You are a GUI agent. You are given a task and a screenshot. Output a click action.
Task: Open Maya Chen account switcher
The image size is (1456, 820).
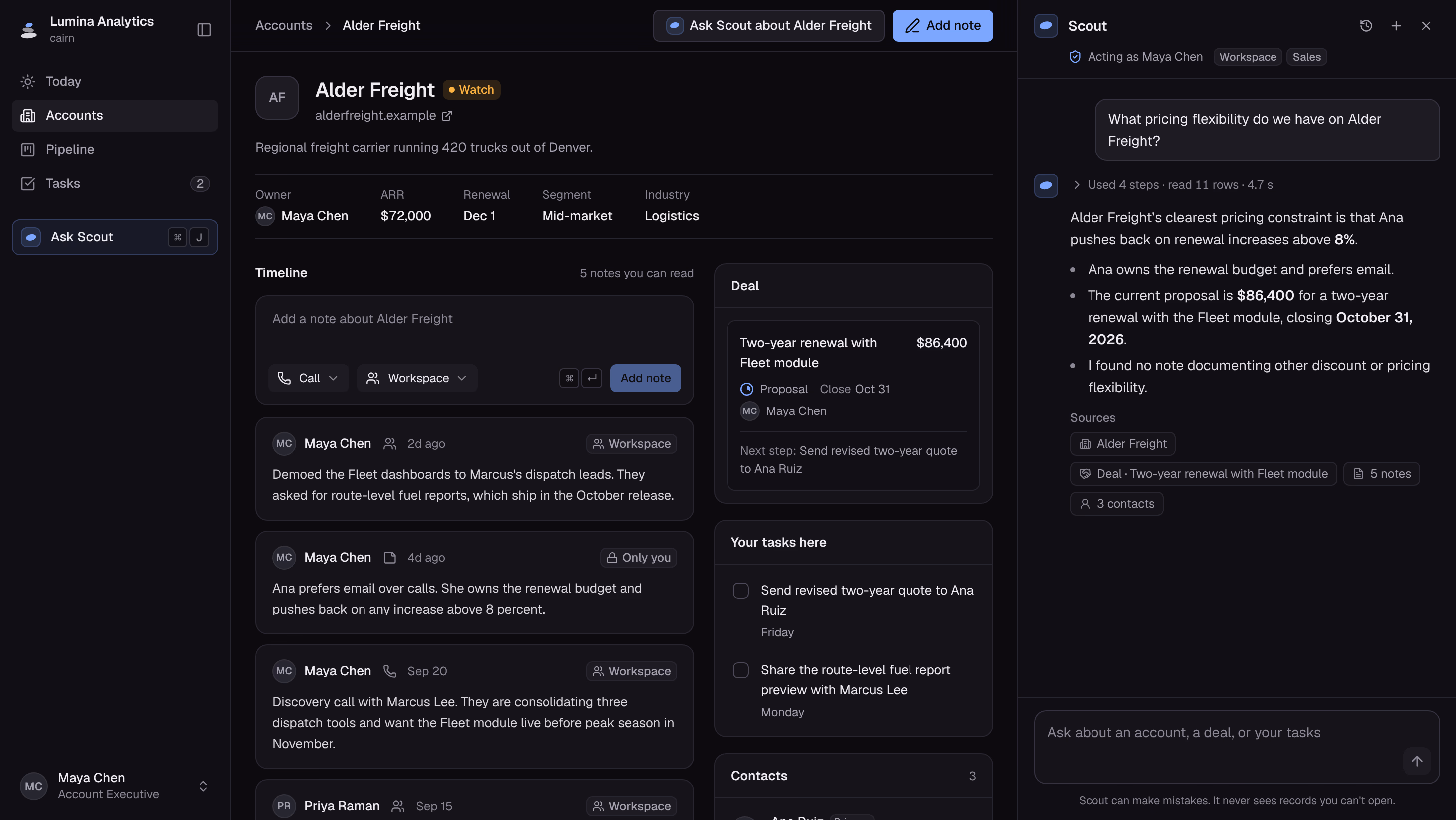coord(115,786)
